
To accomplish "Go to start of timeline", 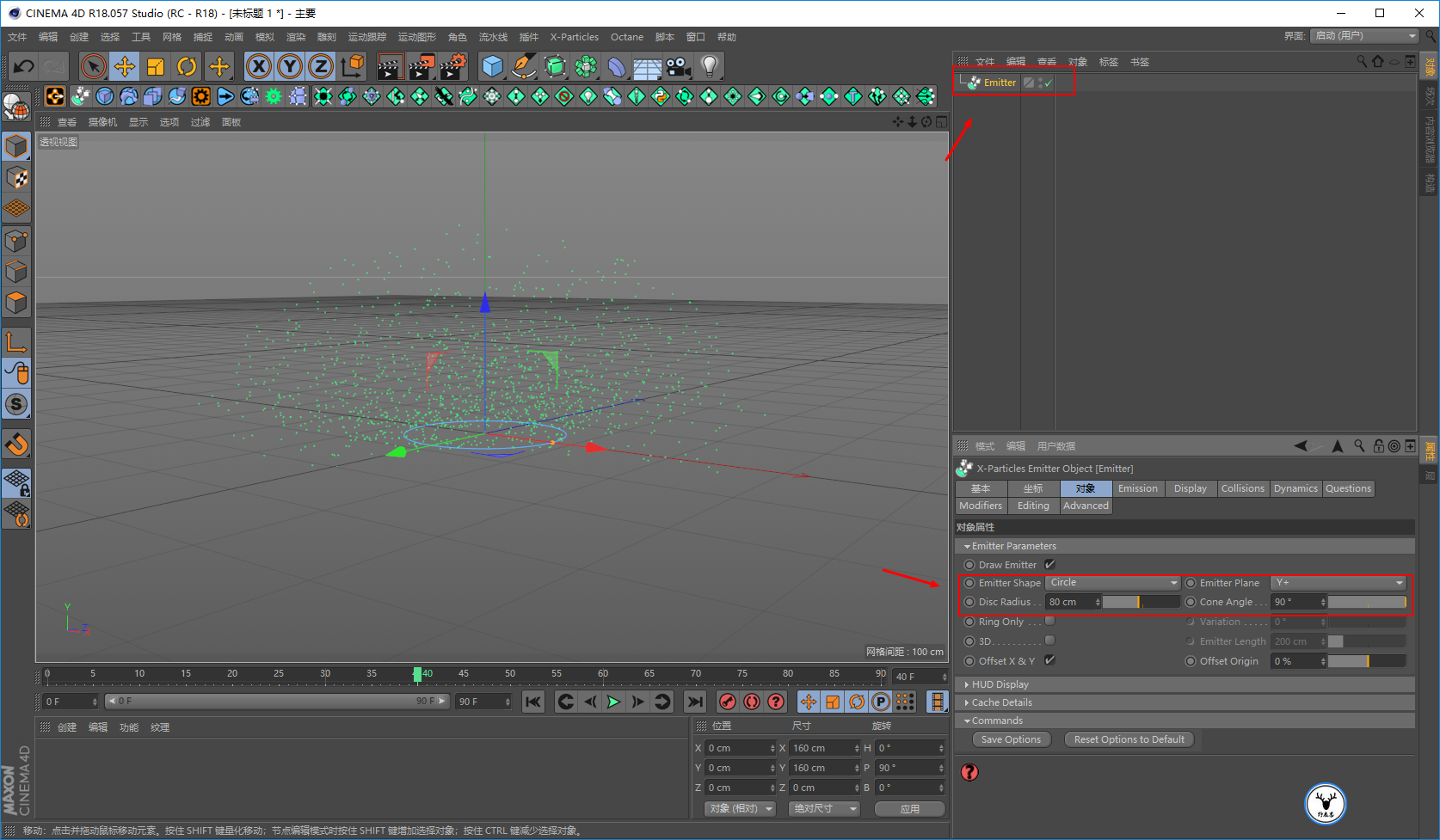I will [533, 702].
